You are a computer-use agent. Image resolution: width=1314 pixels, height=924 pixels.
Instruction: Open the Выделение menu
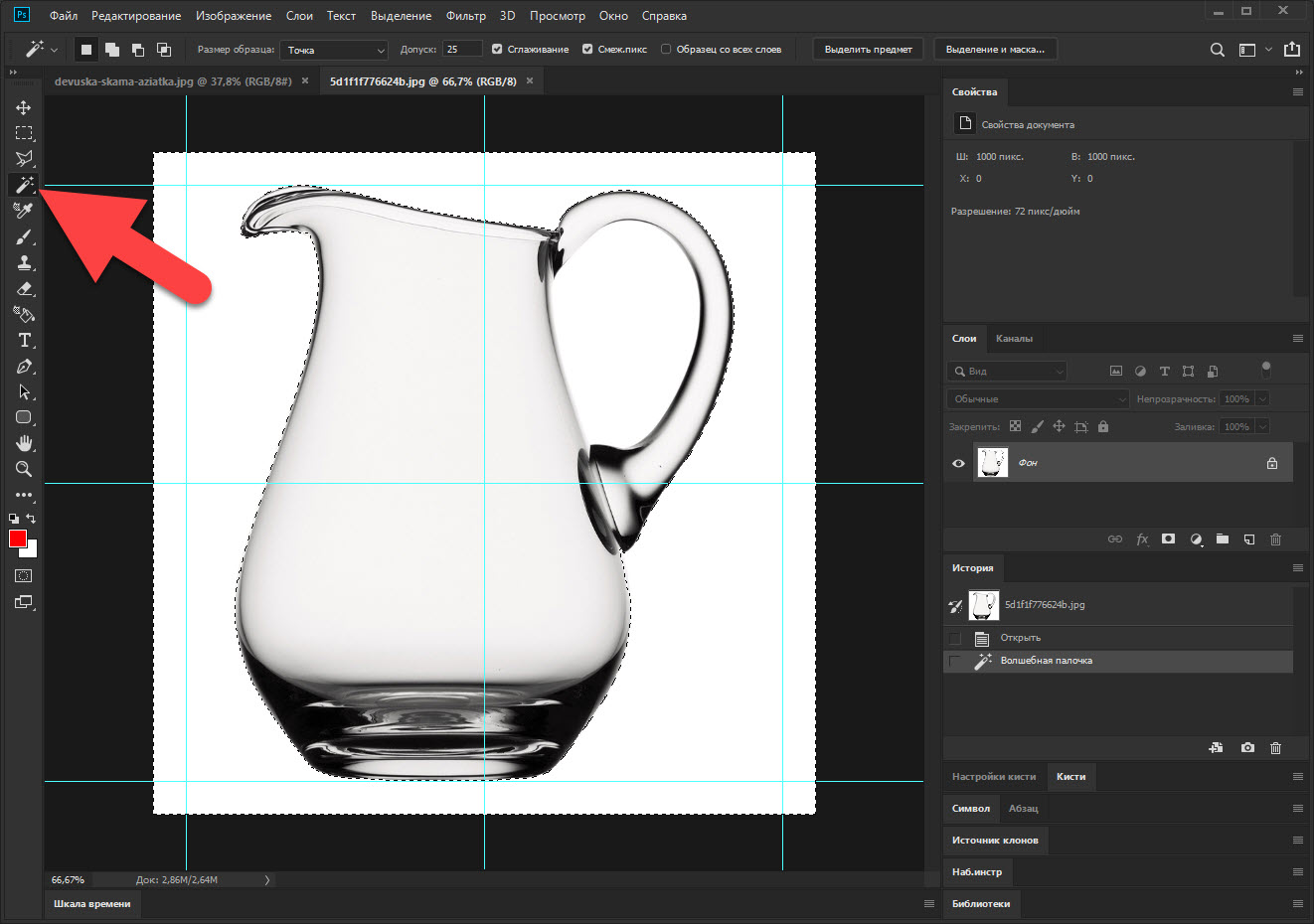402,16
